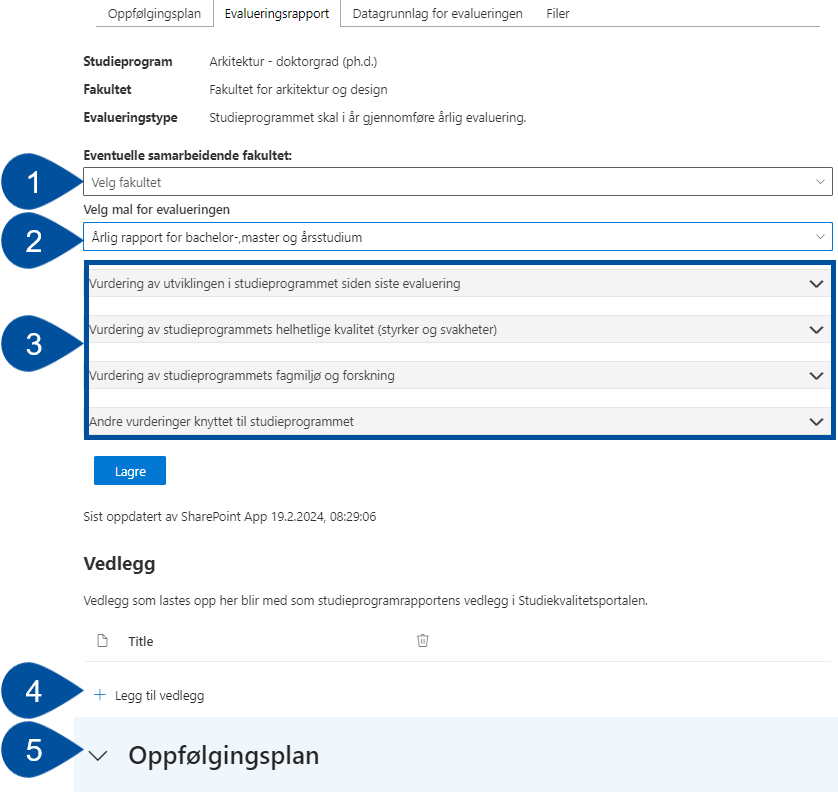Click the Evalueringstype description text

(368, 118)
